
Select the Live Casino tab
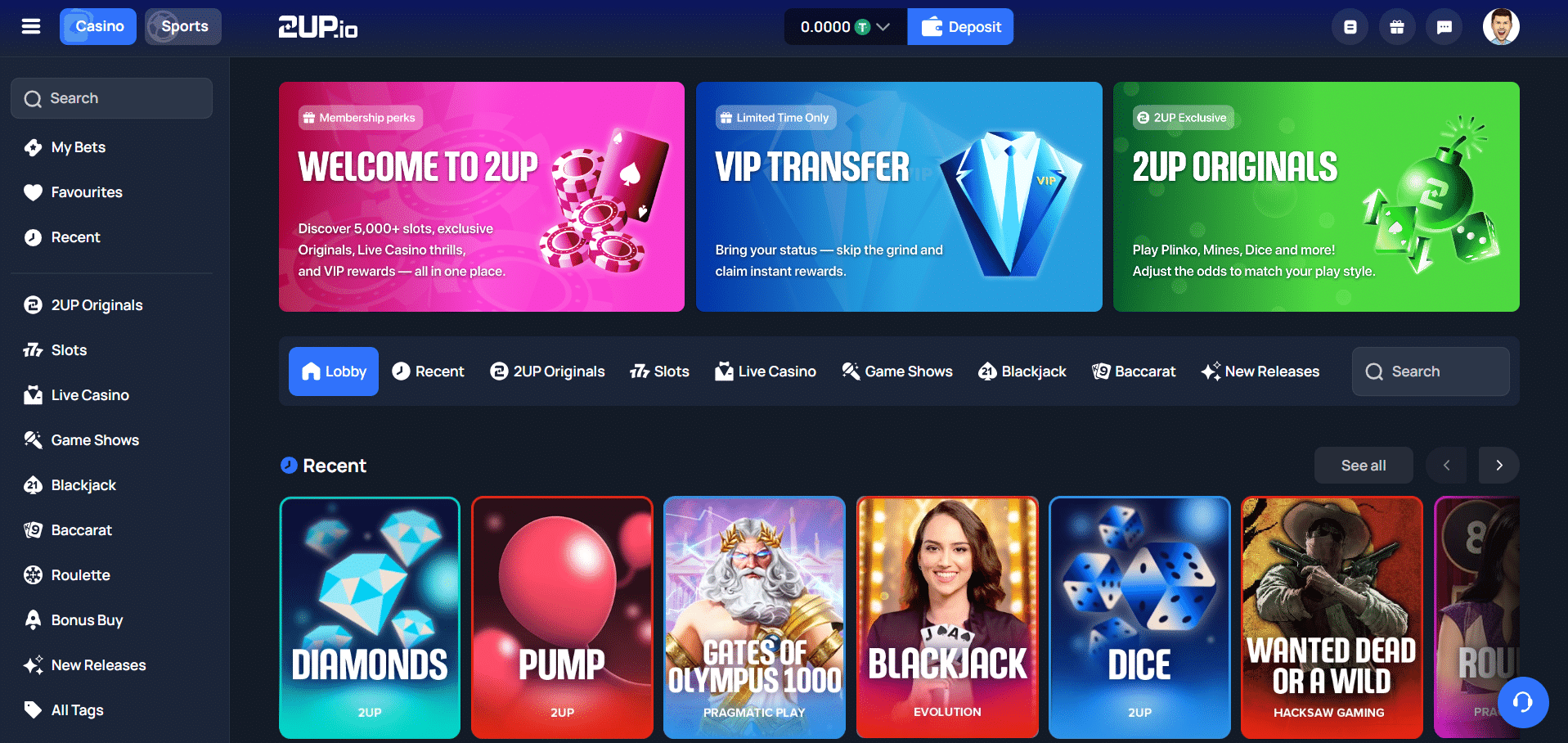[x=766, y=371]
